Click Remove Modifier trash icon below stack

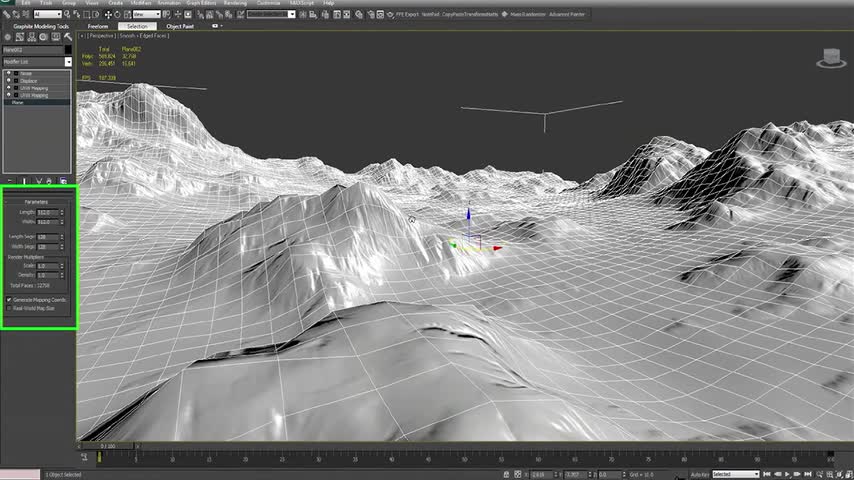[51, 181]
